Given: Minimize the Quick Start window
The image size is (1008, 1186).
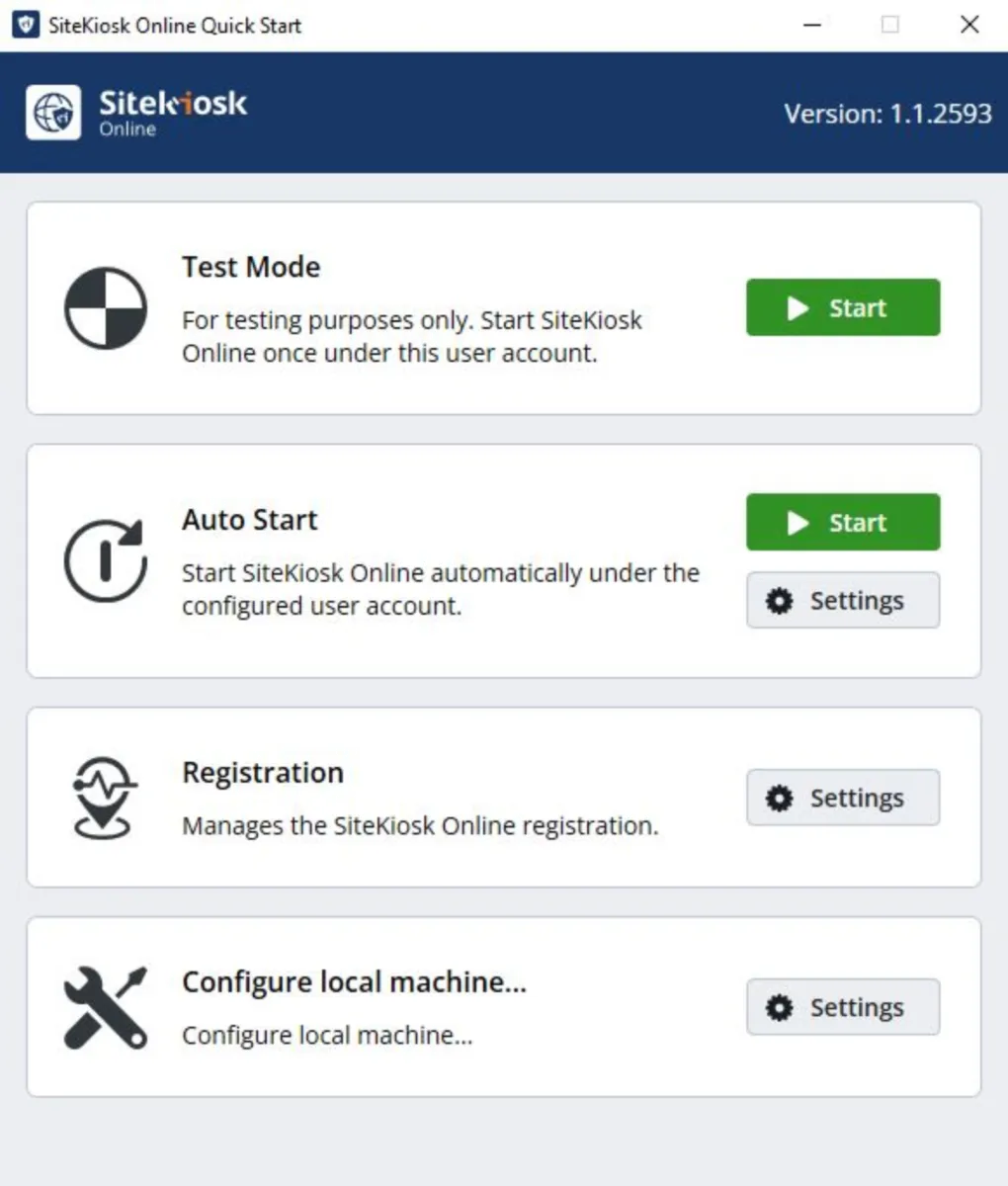Looking at the screenshot, I should click(812, 25).
